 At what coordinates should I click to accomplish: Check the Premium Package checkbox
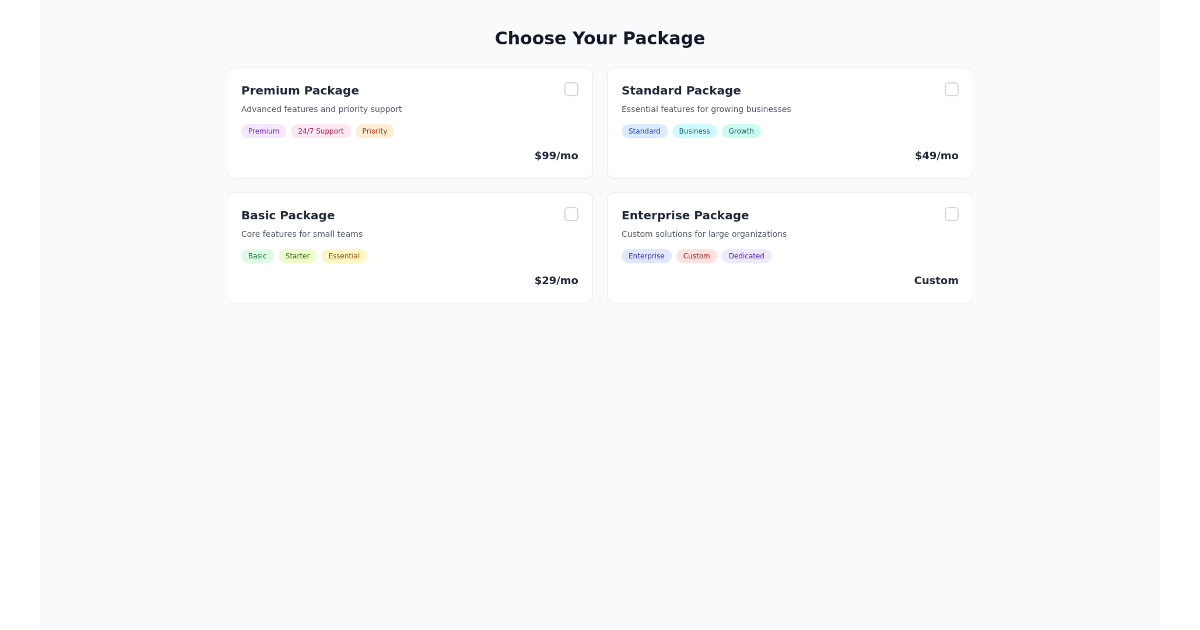coord(571,89)
